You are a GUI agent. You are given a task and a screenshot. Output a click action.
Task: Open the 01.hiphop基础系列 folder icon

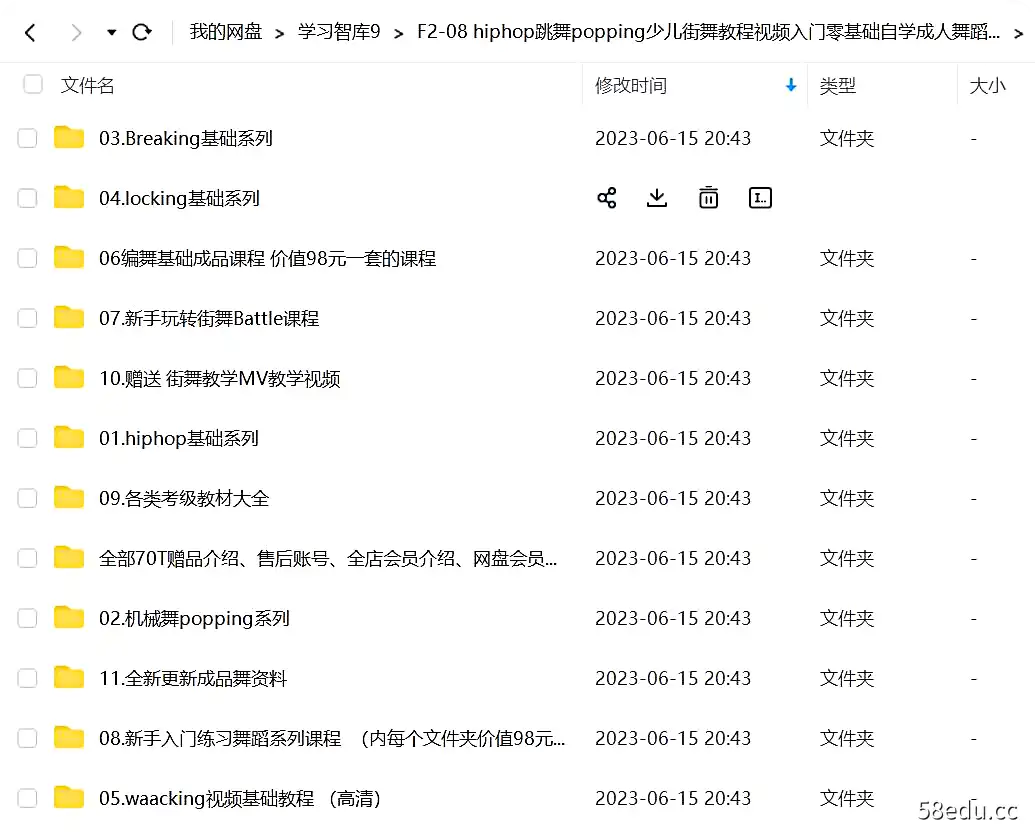pos(67,437)
